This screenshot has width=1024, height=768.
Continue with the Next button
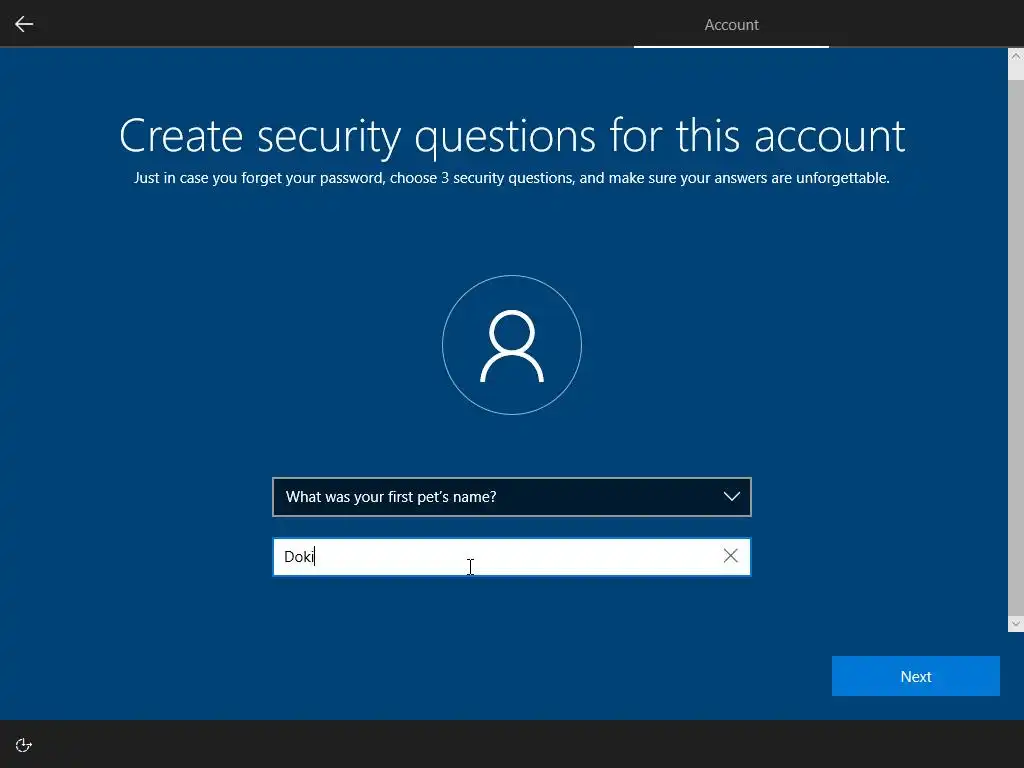pos(916,676)
